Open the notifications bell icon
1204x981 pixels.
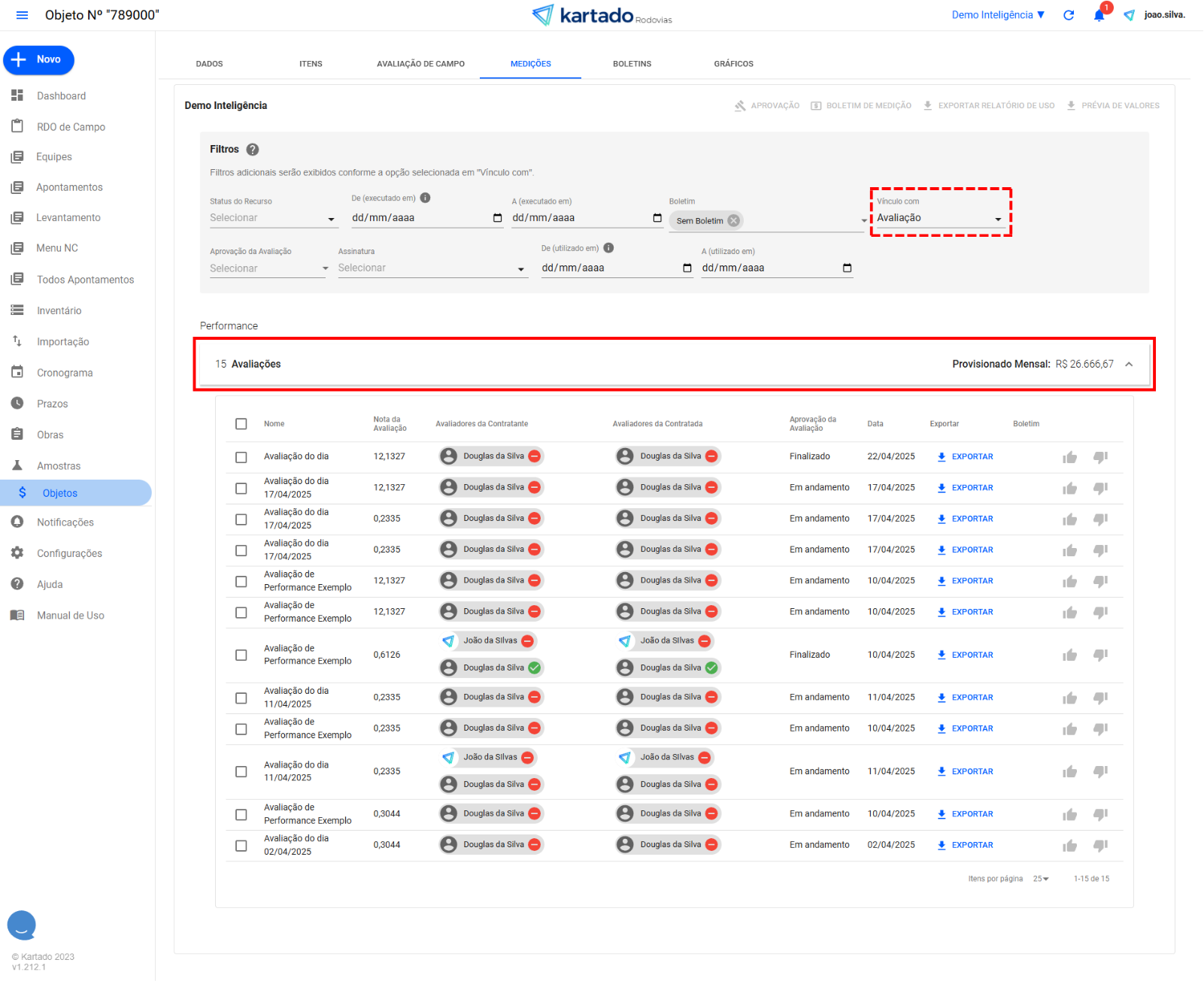pyautogui.click(x=1099, y=15)
